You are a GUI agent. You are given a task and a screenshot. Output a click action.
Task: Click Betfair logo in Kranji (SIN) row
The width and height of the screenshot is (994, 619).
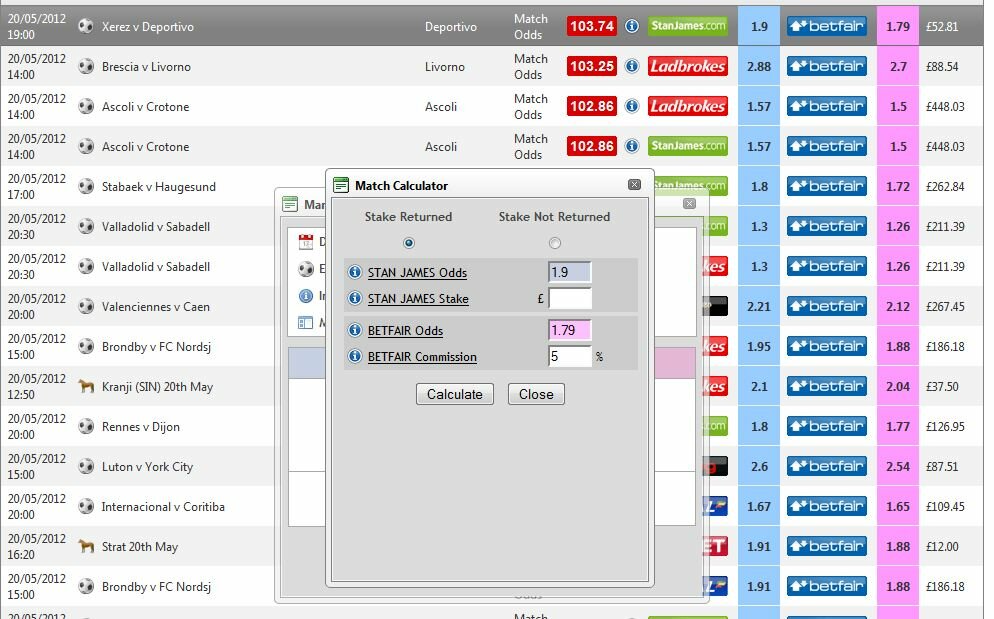827,386
